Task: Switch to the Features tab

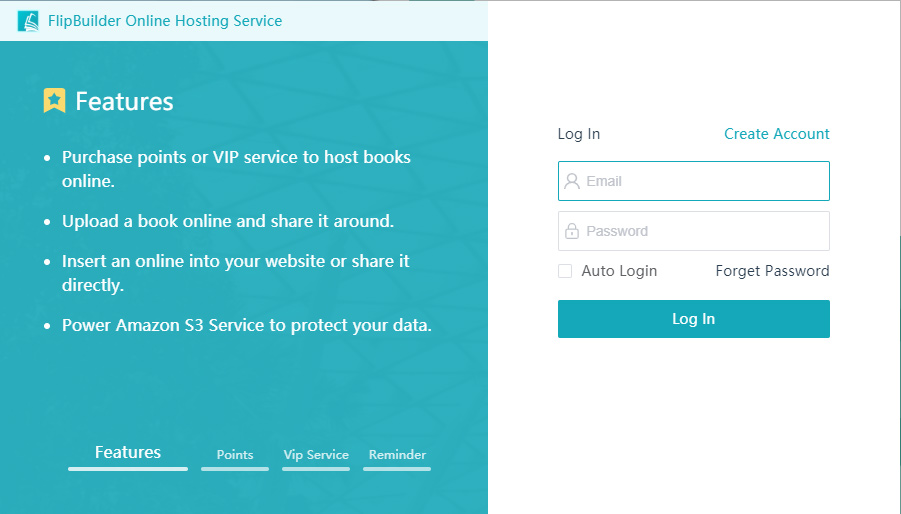Action: [x=128, y=453]
